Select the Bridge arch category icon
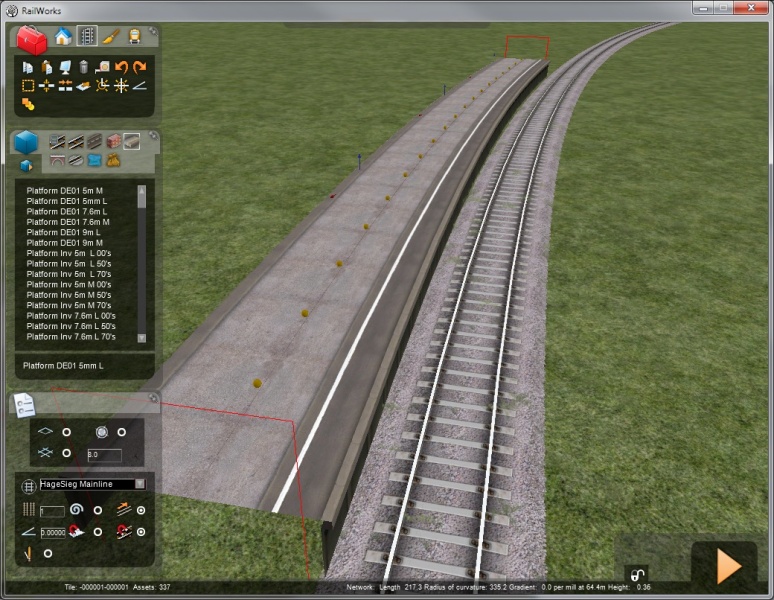Image resolution: width=774 pixels, height=600 pixels. click(57, 160)
